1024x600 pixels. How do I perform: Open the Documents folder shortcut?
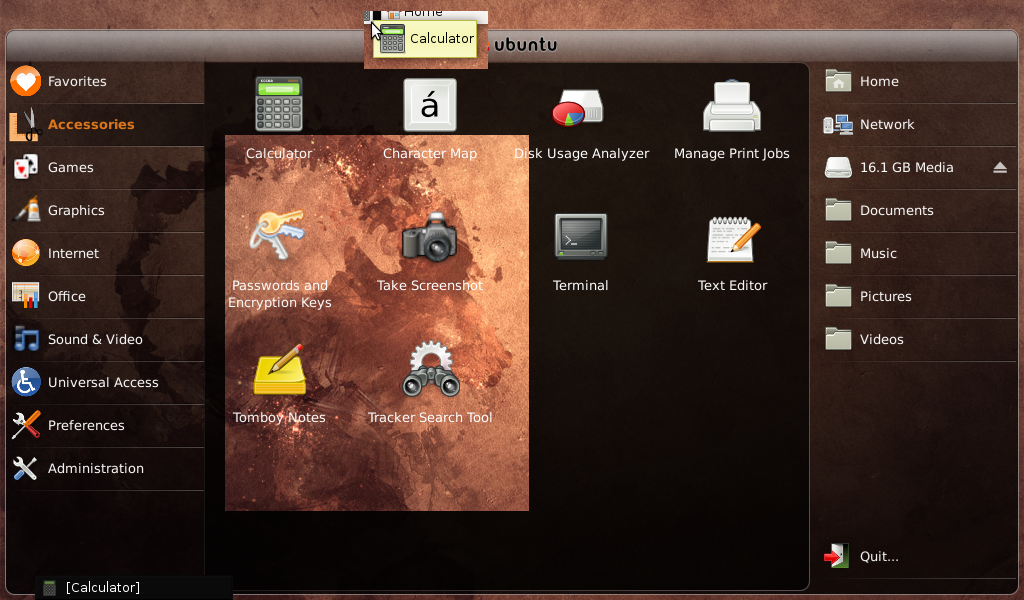tap(896, 210)
